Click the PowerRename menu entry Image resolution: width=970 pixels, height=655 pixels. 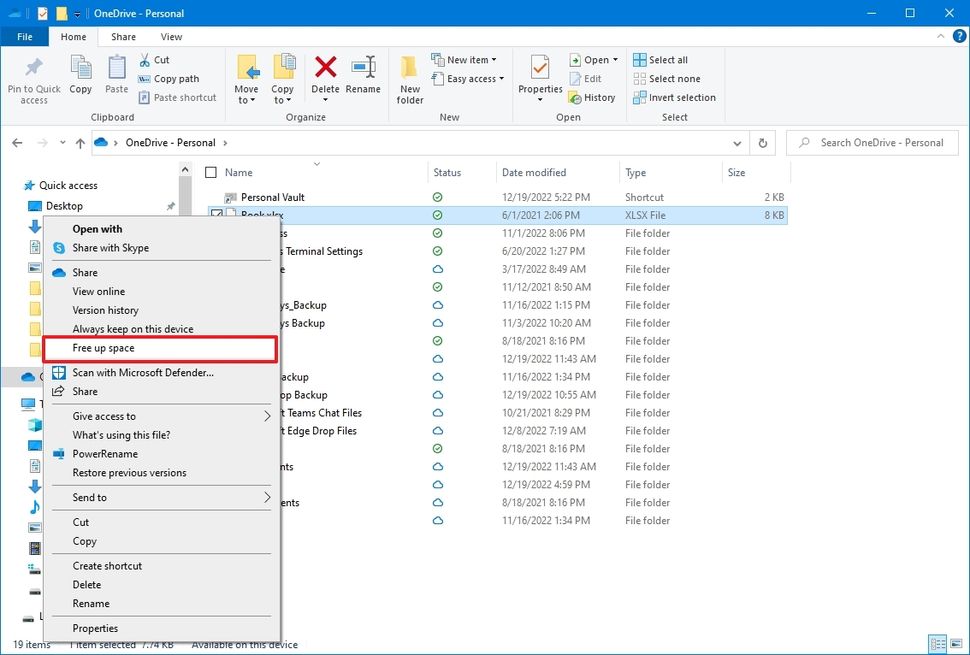coord(105,454)
